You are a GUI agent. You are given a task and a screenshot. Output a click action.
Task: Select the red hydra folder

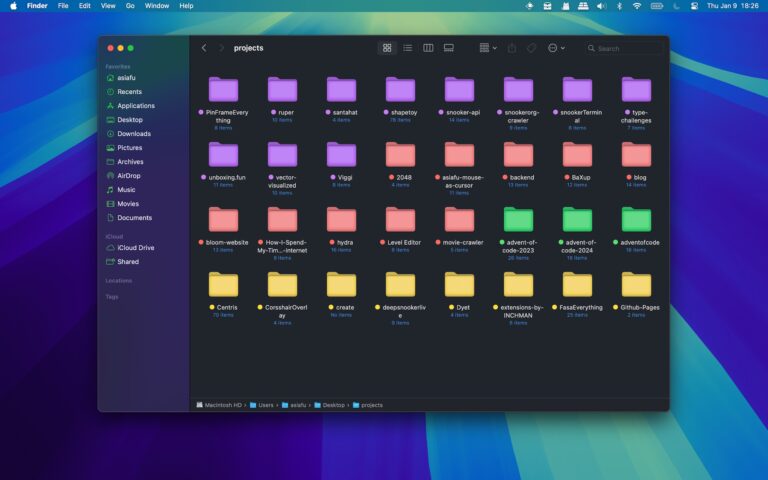pos(341,220)
